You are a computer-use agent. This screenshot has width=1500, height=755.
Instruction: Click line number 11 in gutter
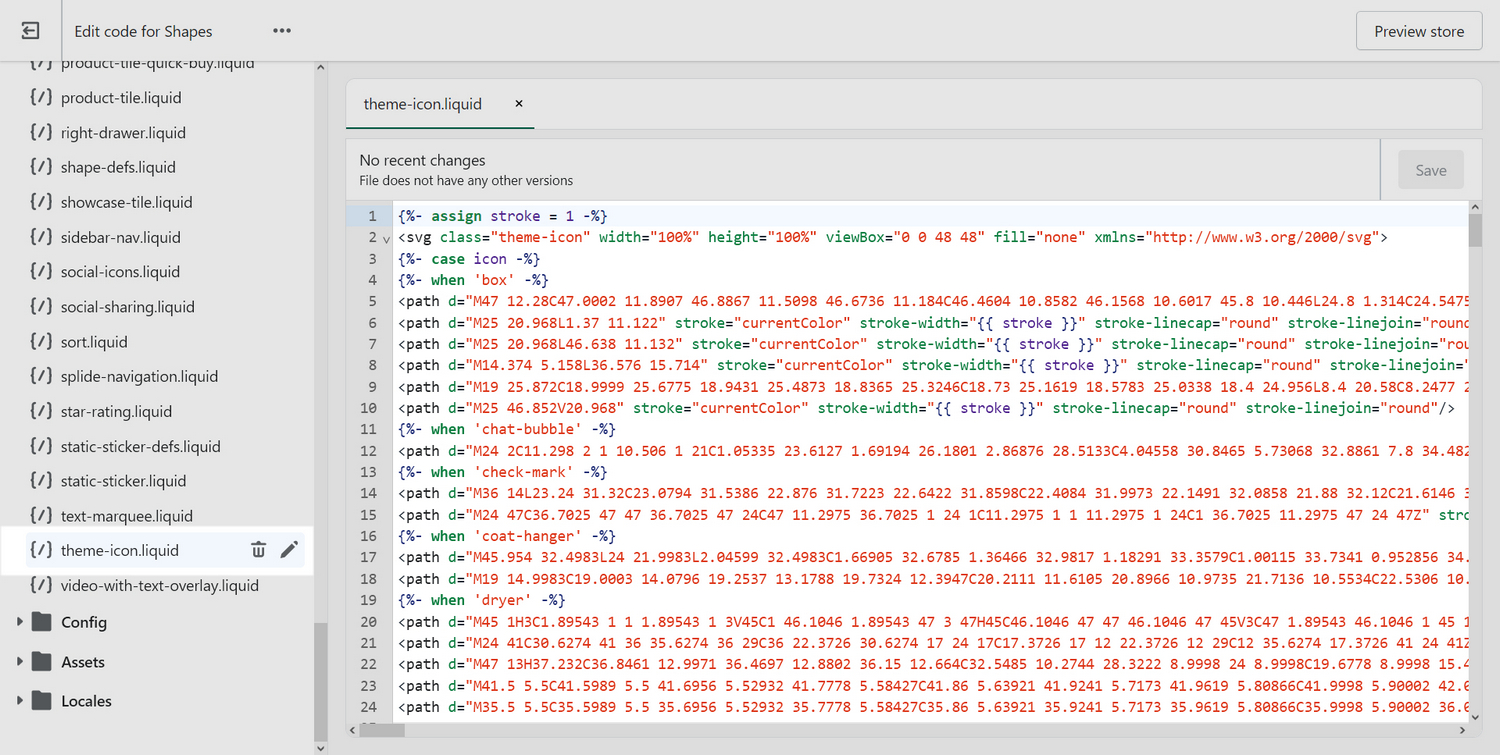pos(368,429)
